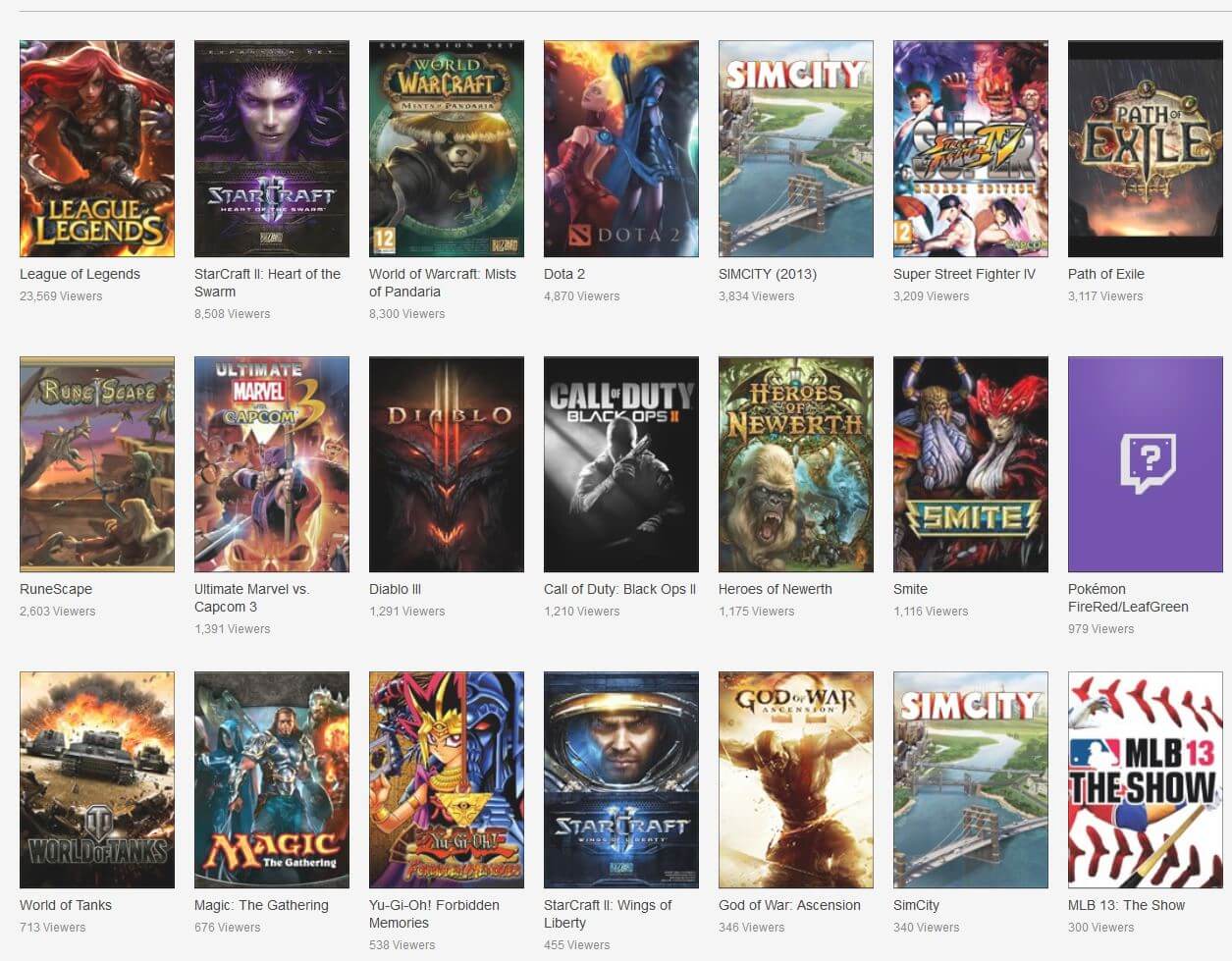Open the Magic: The Gathering title link
The image size is (1232, 961).
coord(260,905)
